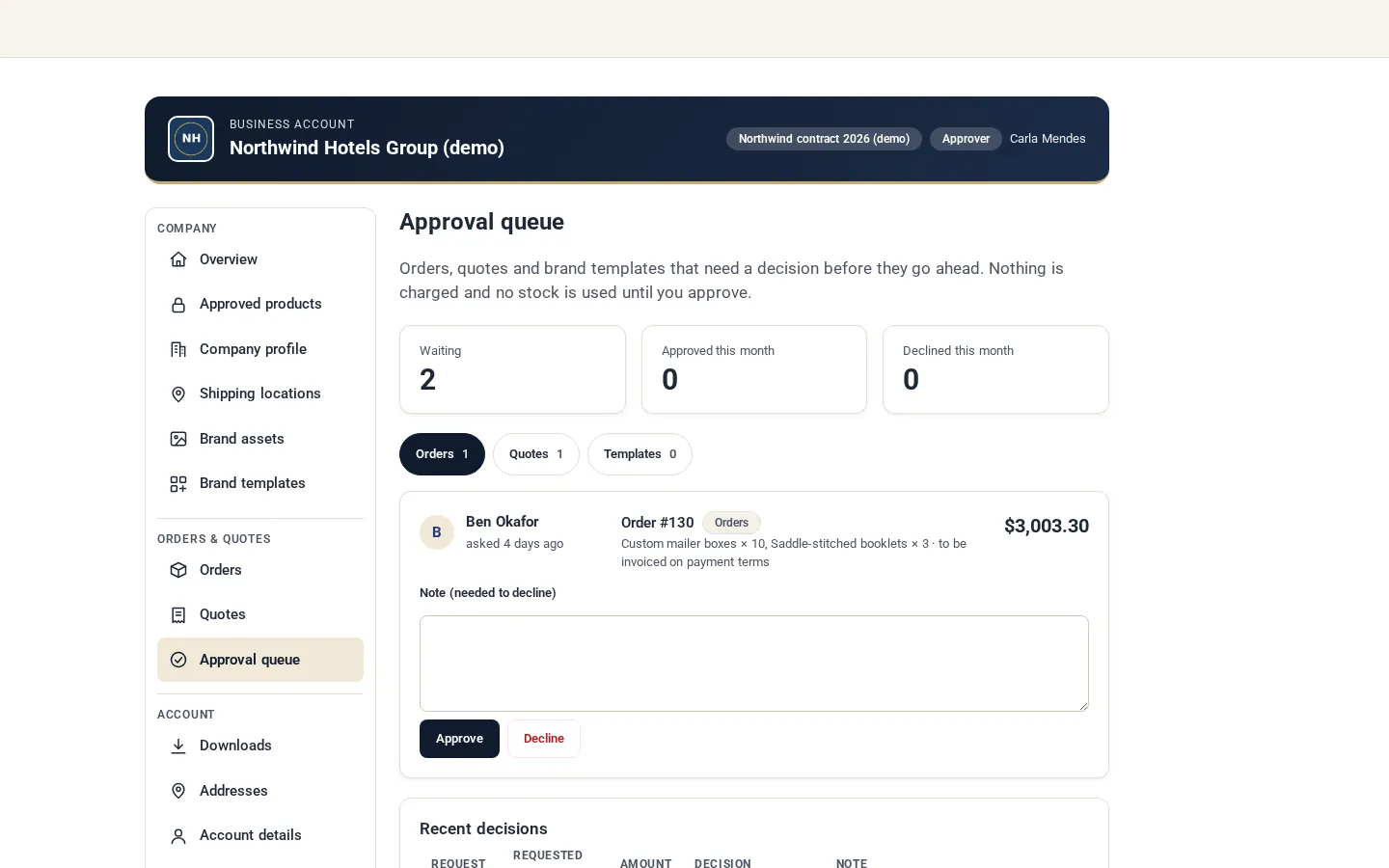The image size is (1389, 868).
Task: Click the decline note text area
Action: tap(754, 664)
